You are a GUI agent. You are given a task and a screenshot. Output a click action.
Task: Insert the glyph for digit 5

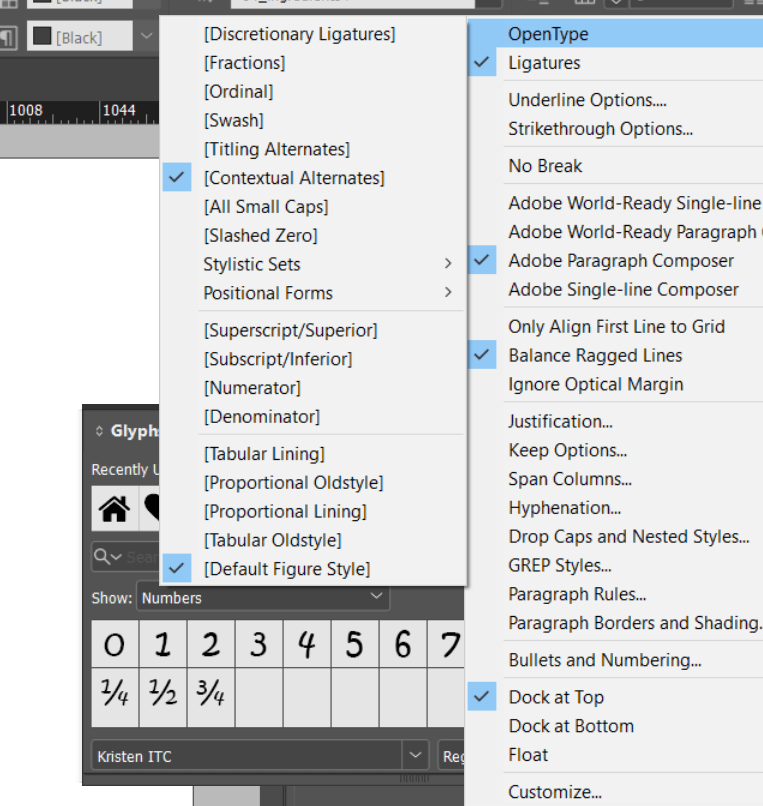tap(354, 644)
